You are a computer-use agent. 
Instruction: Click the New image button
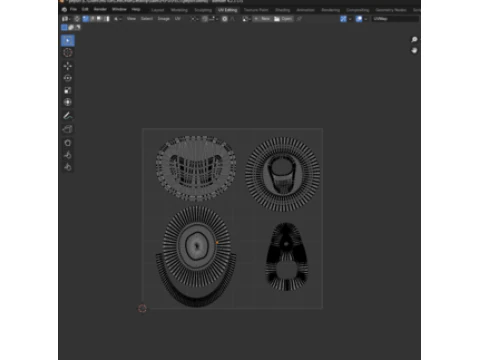[262, 19]
